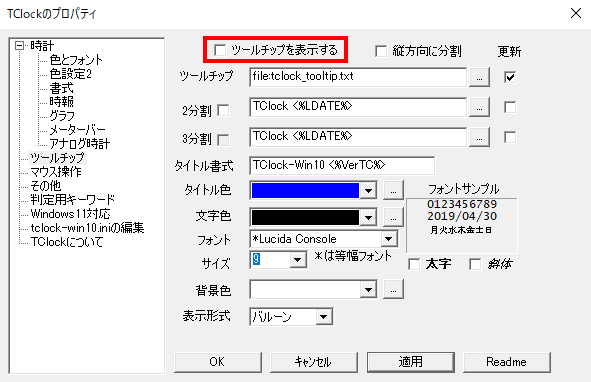
Task: Click the 適用 button
Action: pos(411,362)
